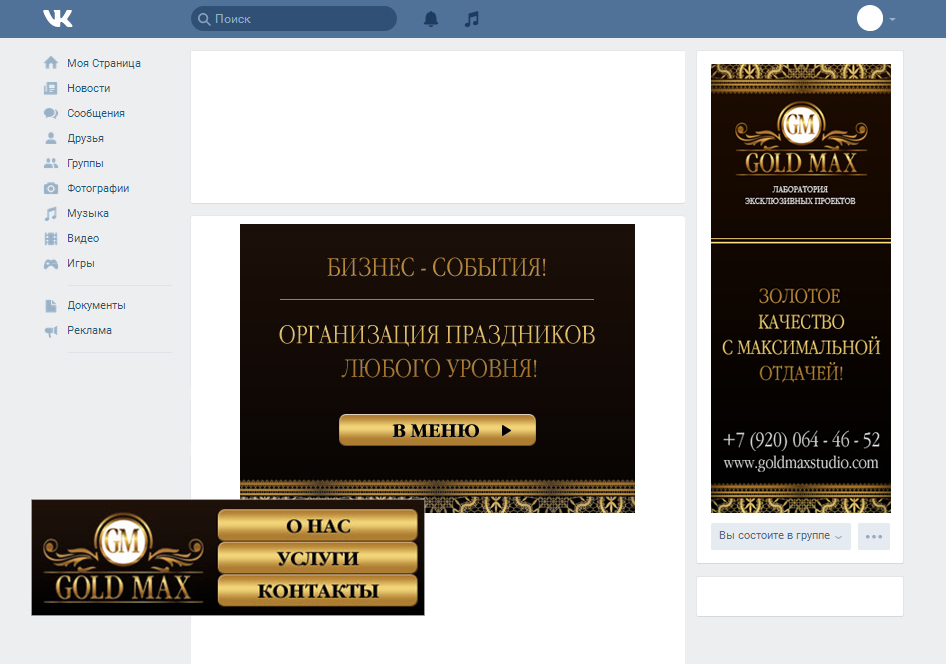
Task: Click the search magnifier icon
Action: tap(205, 19)
